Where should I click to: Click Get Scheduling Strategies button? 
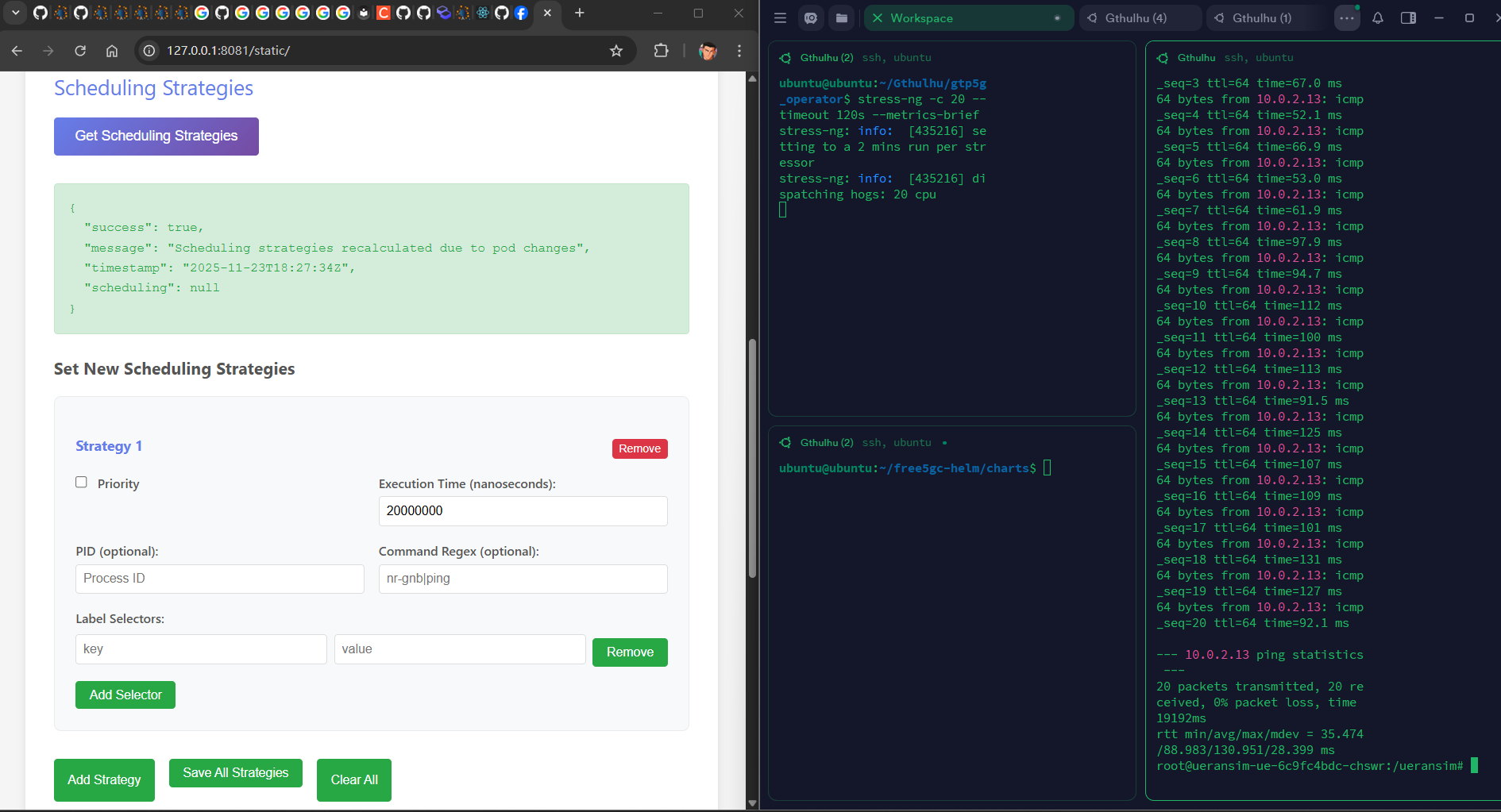(156, 137)
